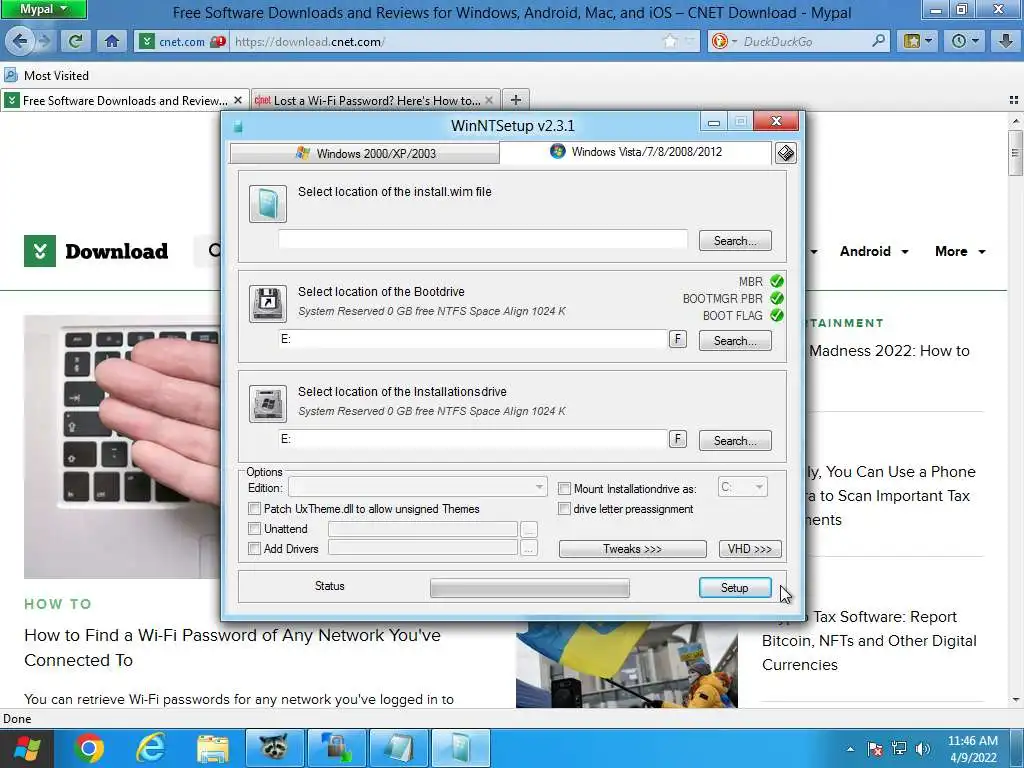Click the Bootdrive floppy disk icon
Viewport: 1024px width, 768px height.
click(x=268, y=304)
